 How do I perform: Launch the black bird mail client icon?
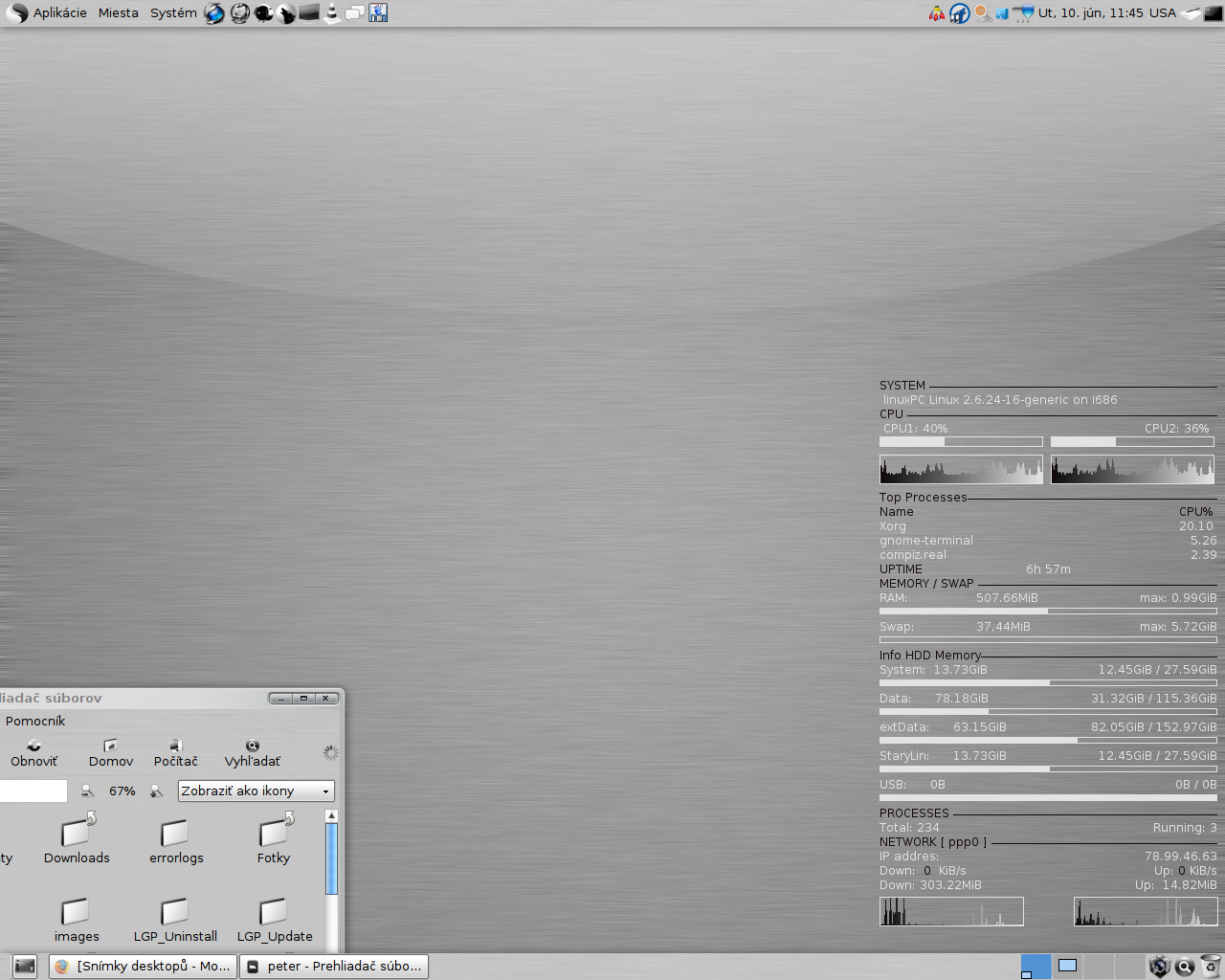(x=263, y=13)
